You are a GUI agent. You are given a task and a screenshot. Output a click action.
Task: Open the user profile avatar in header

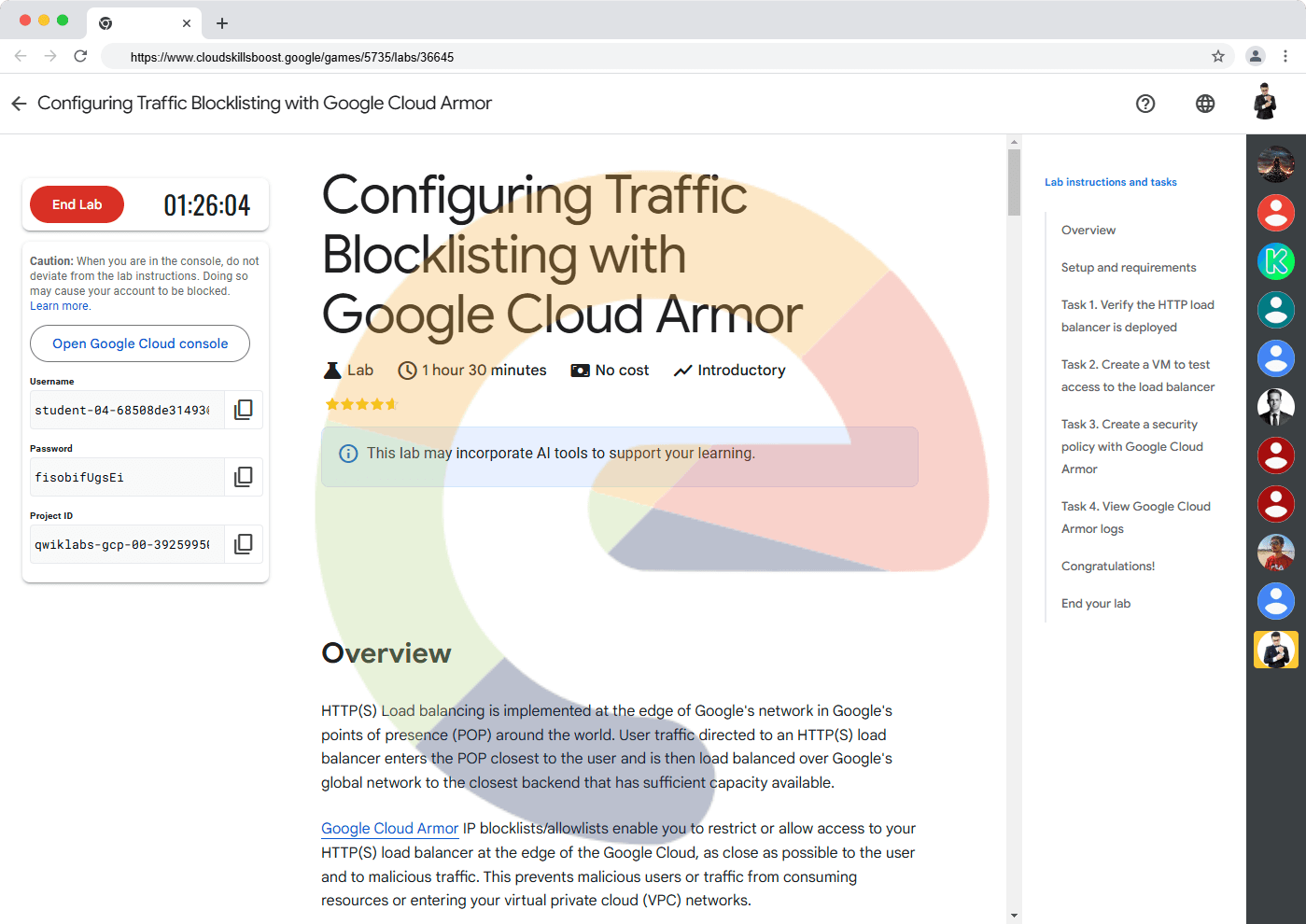pos(1265,103)
